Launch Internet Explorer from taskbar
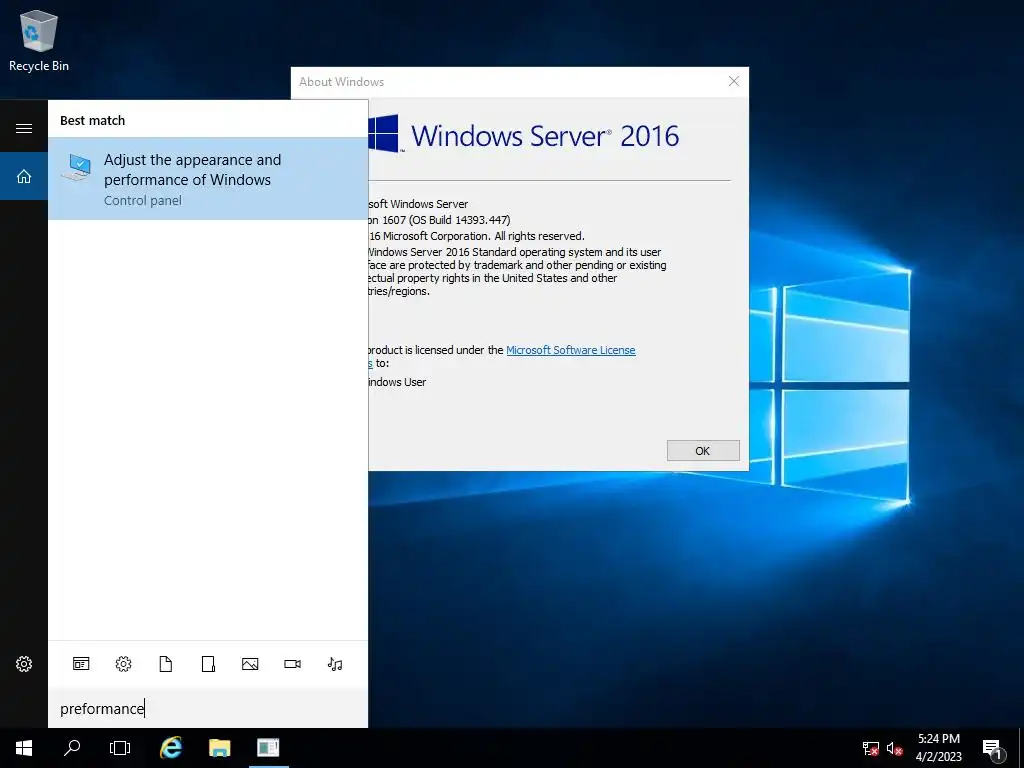The width and height of the screenshot is (1024, 768). 171,748
